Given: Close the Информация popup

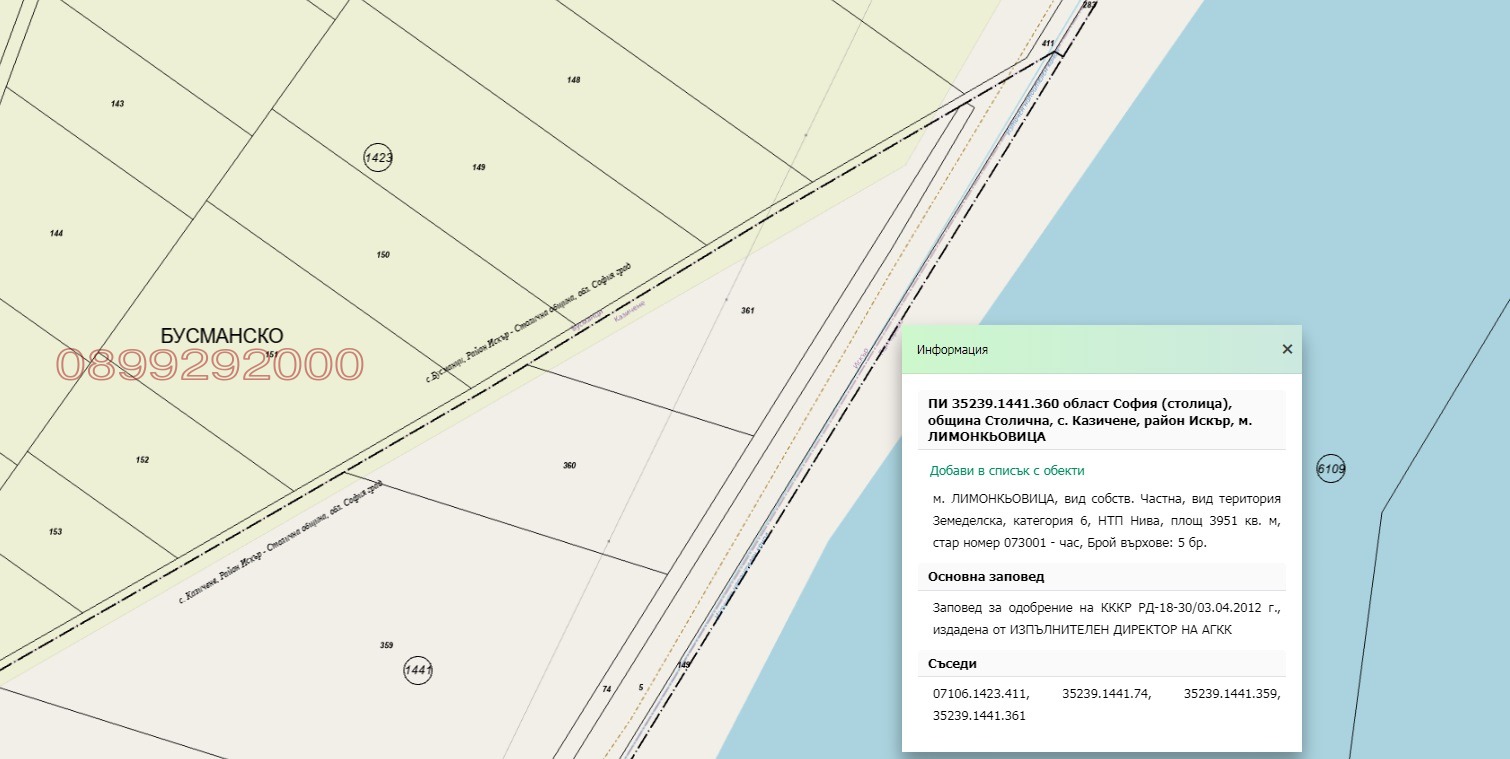Looking at the screenshot, I should pyautogui.click(x=1287, y=349).
